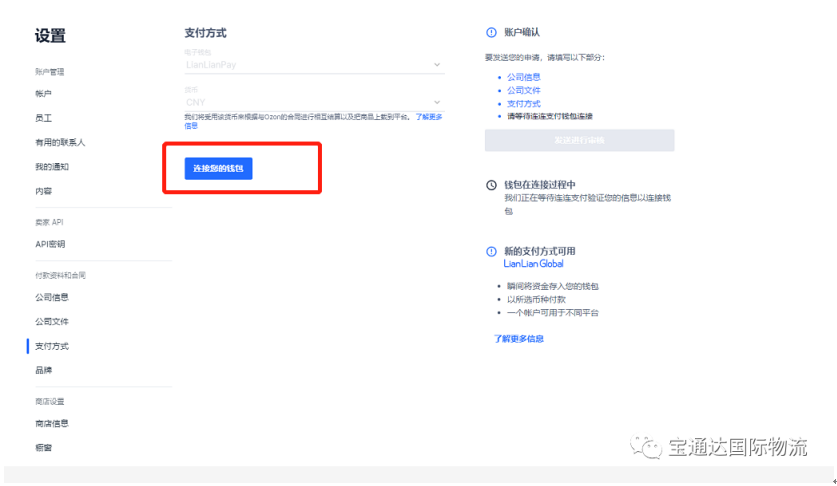Click the 支付方式 page heading
Image resolution: width=837 pixels, height=486 pixels.
[x=206, y=33]
